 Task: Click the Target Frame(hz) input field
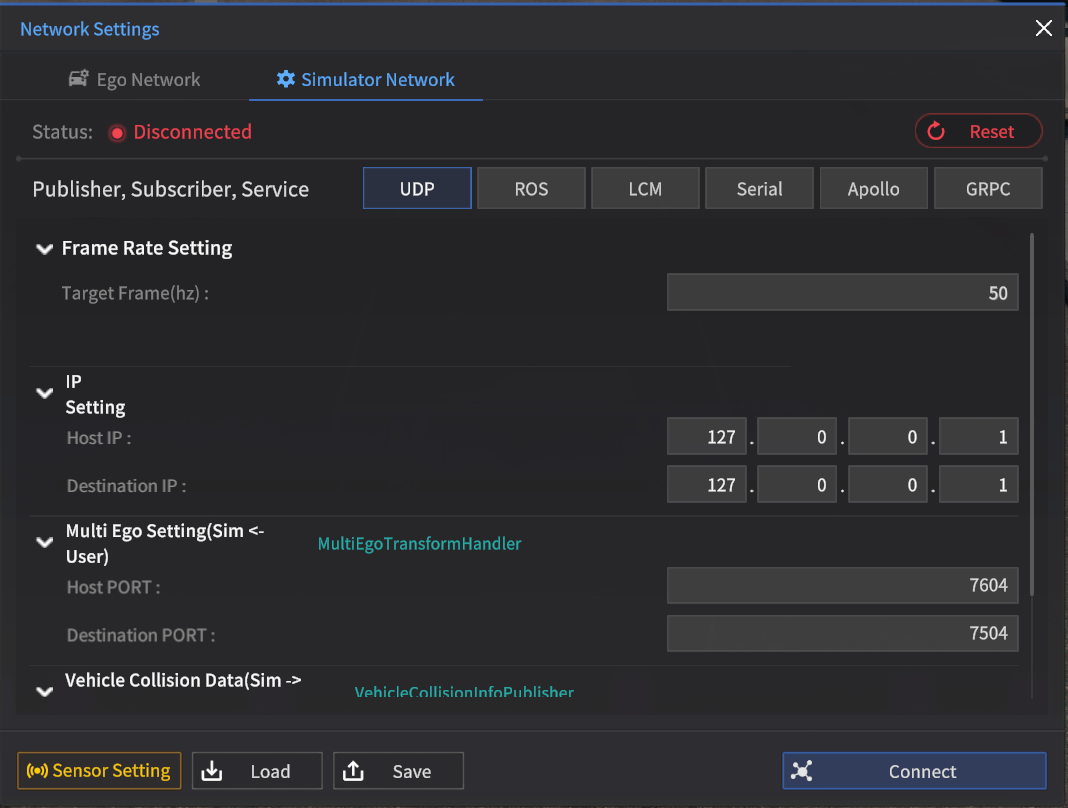pos(842,293)
